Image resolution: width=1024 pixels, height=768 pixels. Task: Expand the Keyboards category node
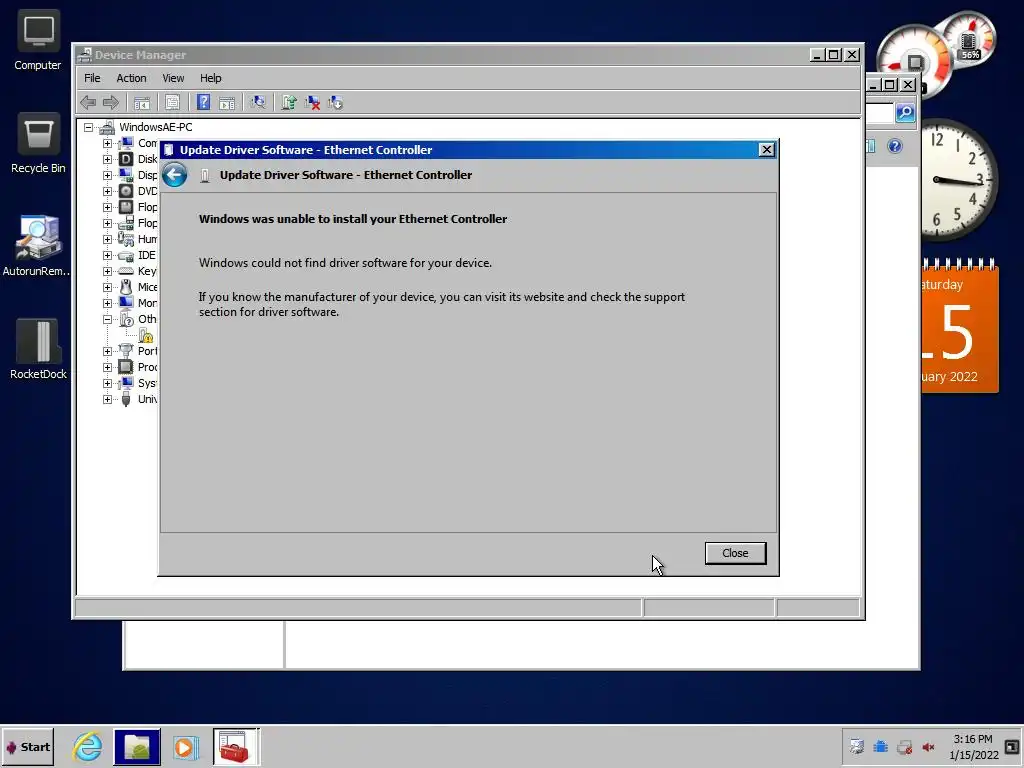pos(107,271)
